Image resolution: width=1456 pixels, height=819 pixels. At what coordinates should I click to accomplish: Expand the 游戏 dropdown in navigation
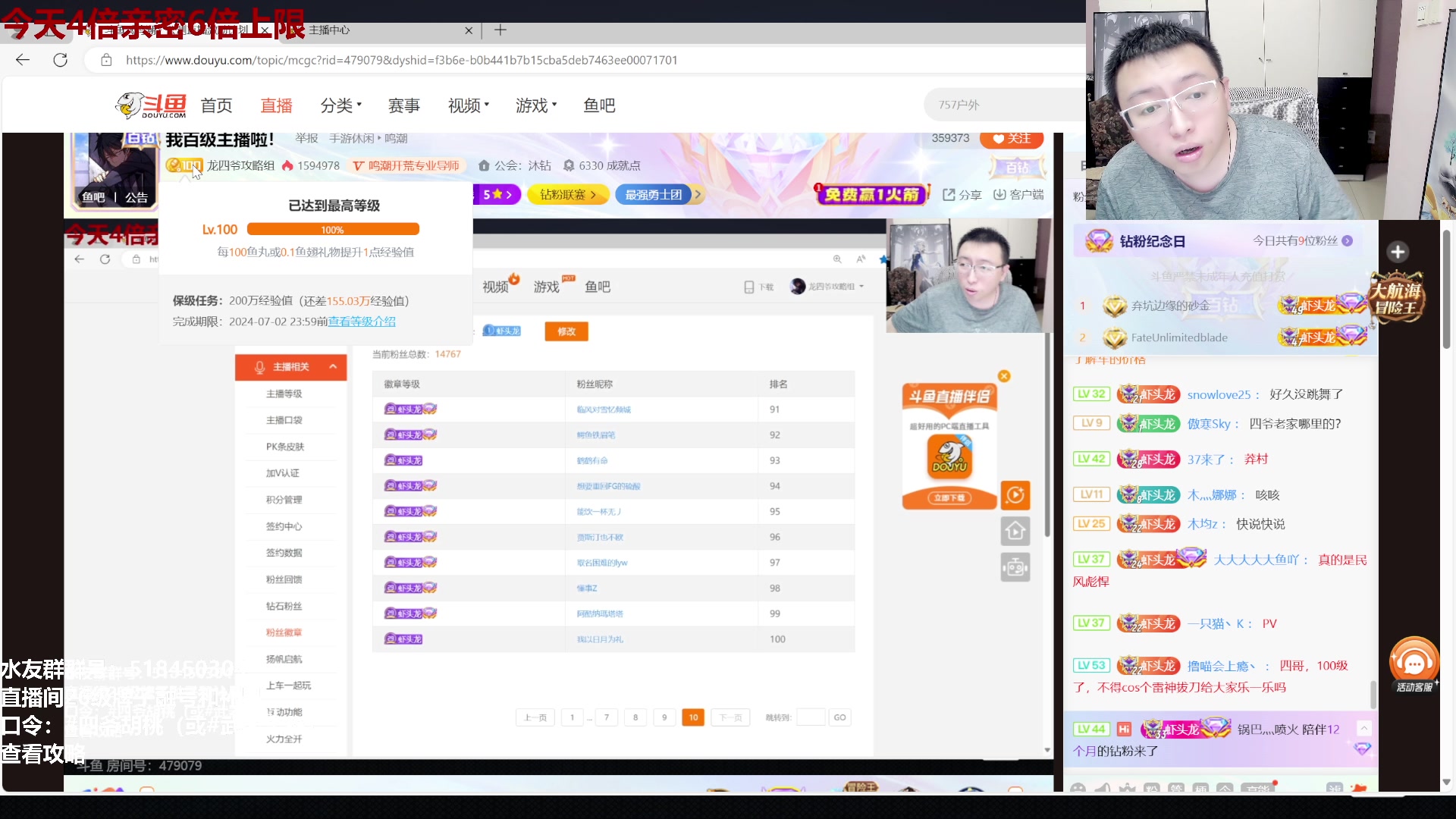(x=536, y=105)
